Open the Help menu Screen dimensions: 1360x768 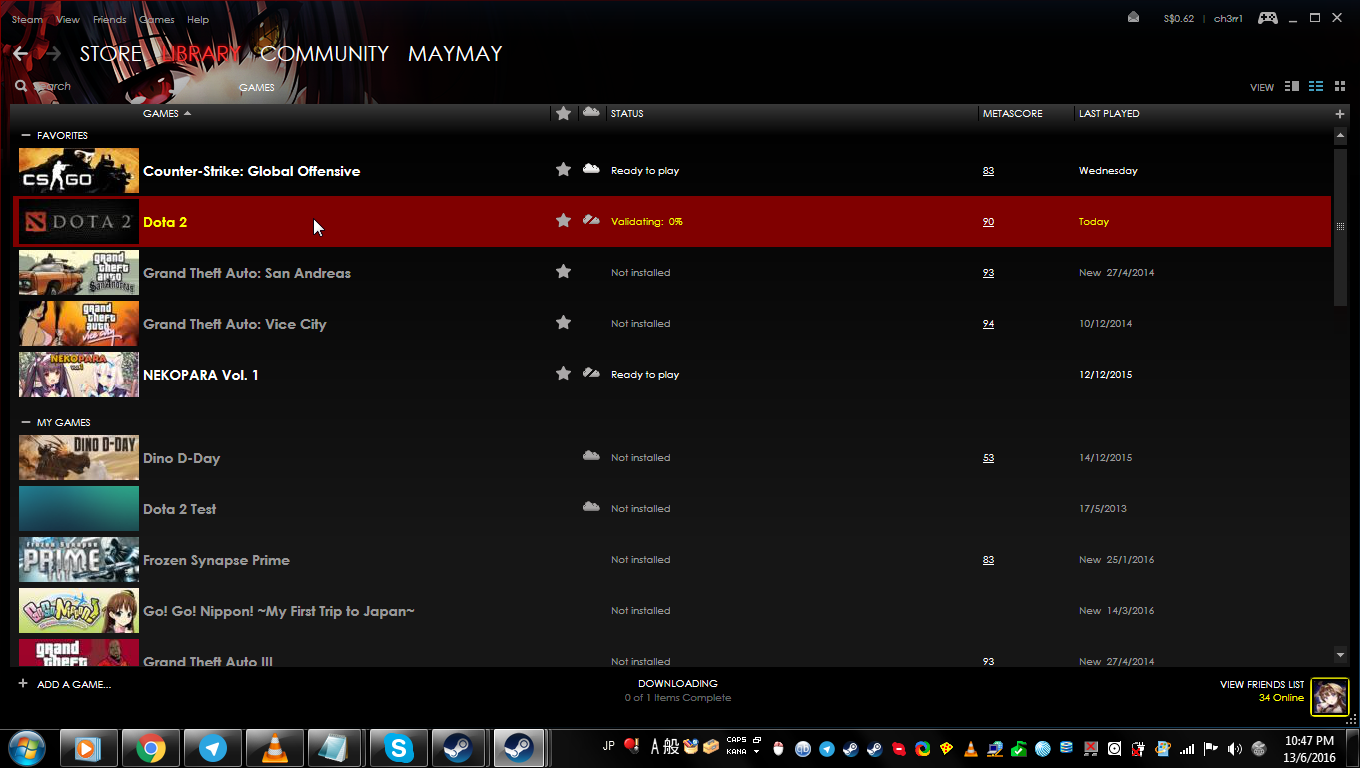[x=198, y=20]
